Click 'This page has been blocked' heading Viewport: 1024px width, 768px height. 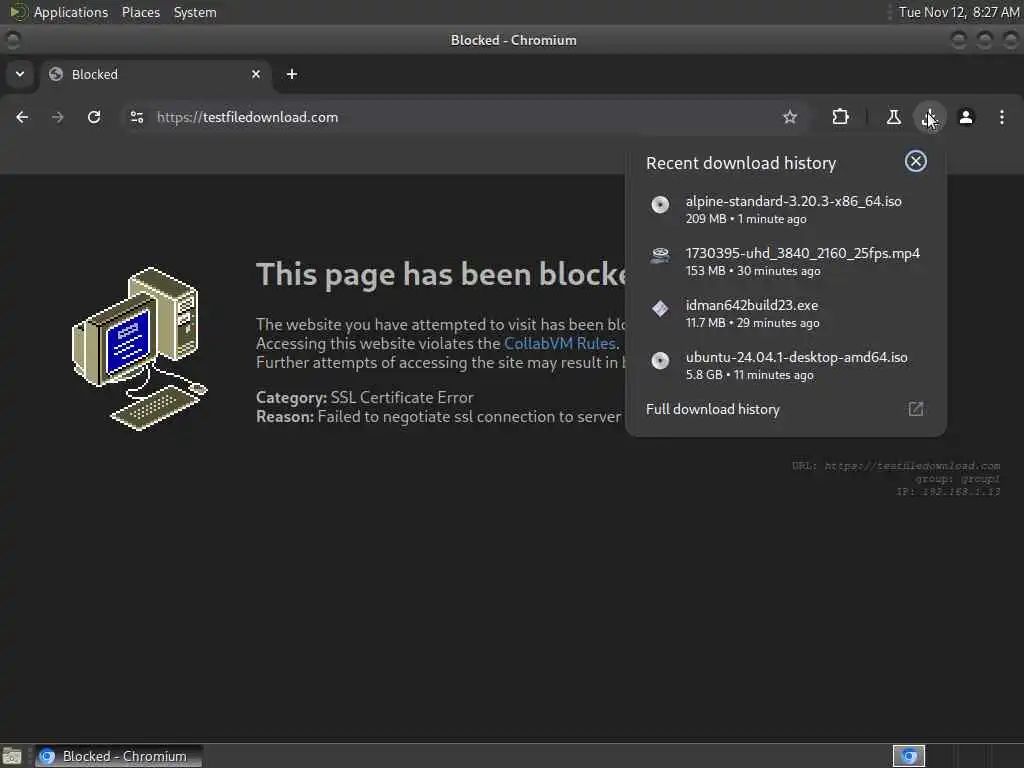pyautogui.click(x=441, y=274)
